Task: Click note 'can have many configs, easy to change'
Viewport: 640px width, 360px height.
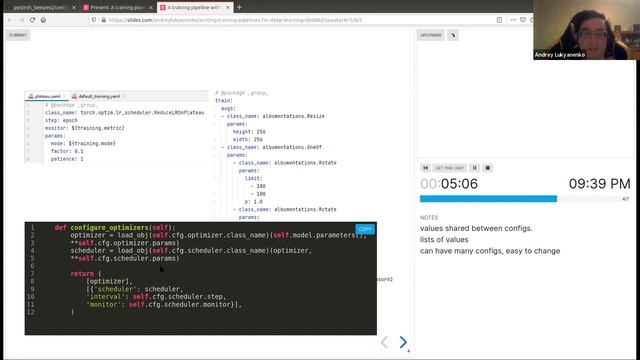Action: [490, 251]
